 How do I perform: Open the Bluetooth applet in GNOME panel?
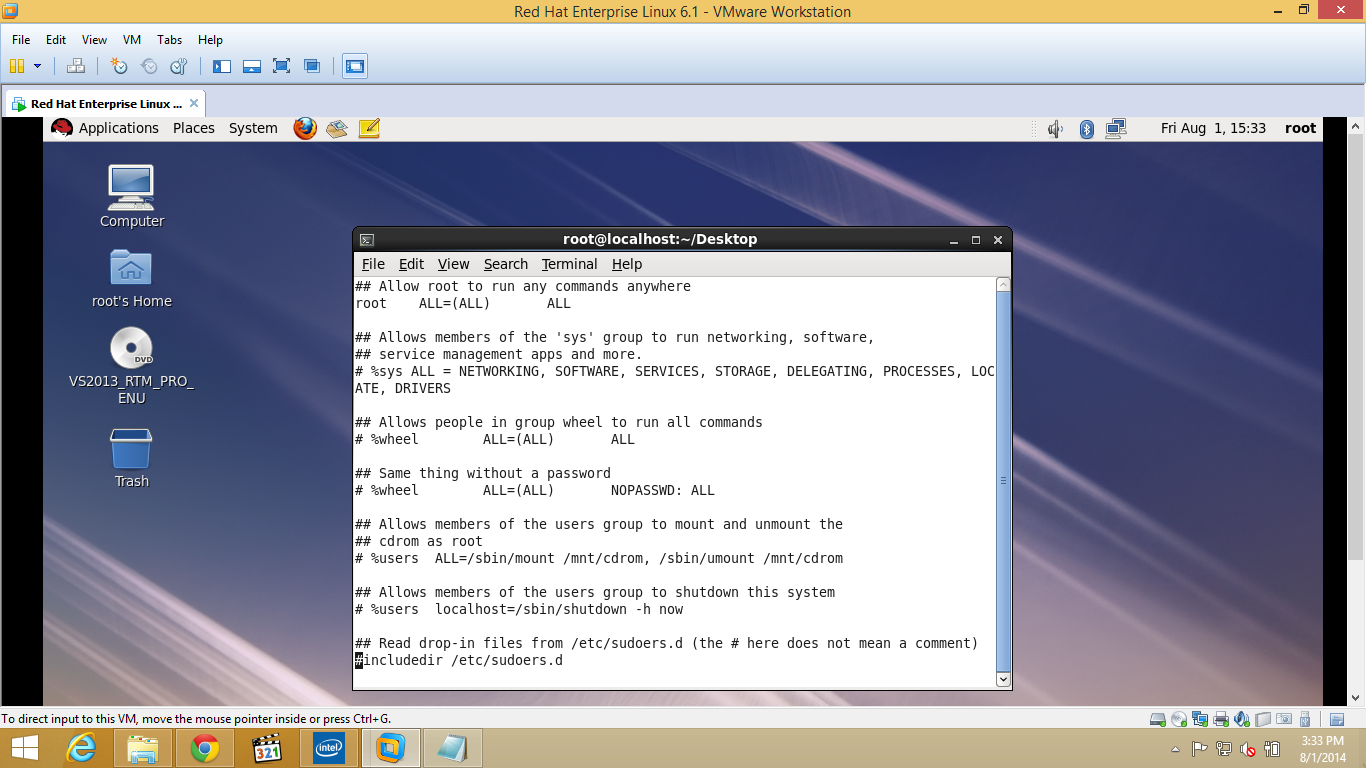click(x=1086, y=128)
